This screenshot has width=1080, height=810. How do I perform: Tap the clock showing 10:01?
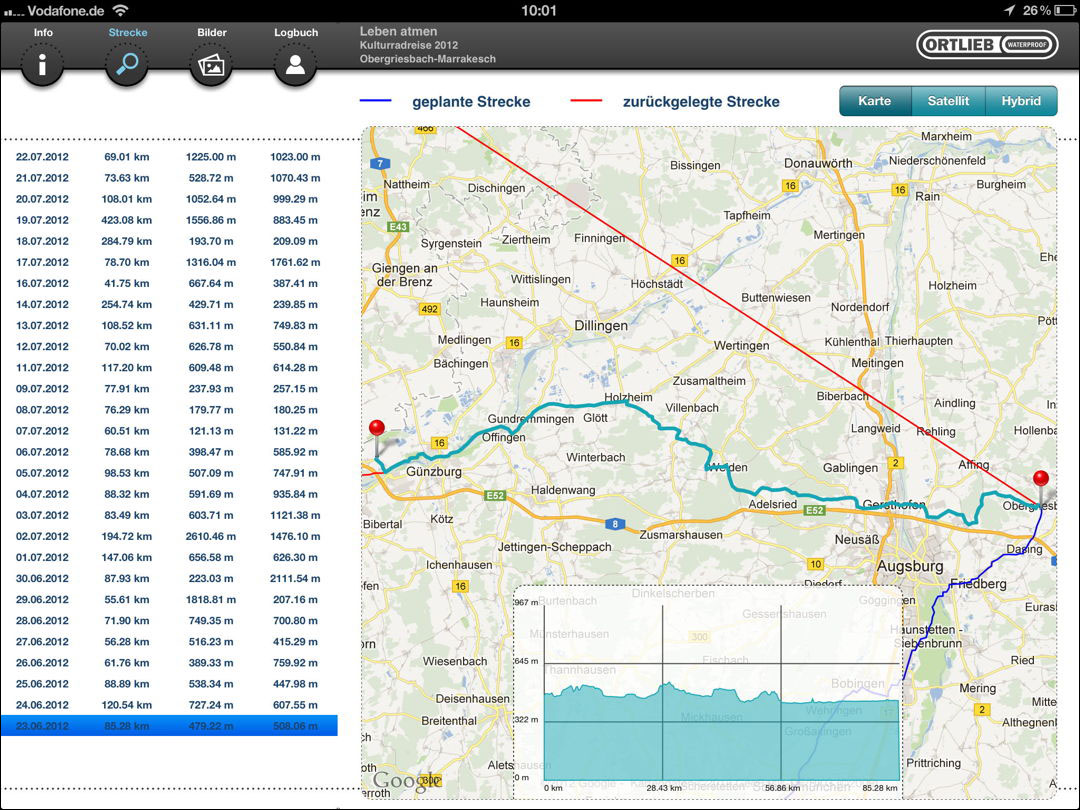tap(539, 10)
